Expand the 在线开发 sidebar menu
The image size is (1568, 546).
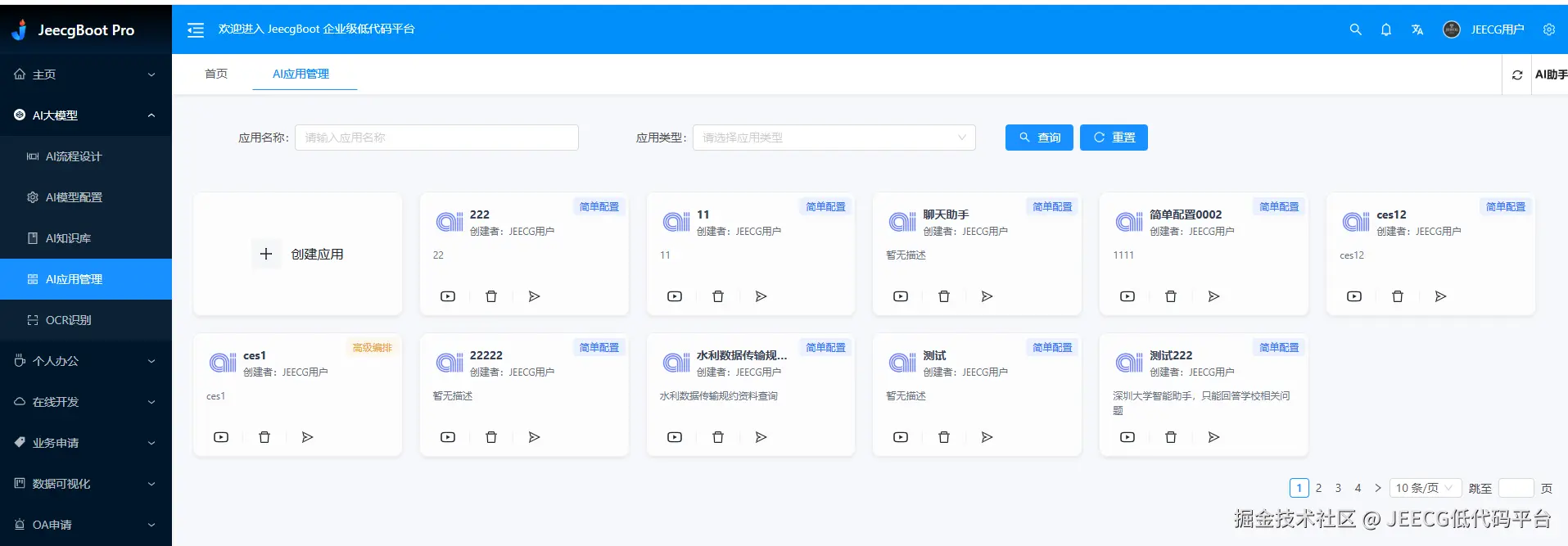(x=86, y=402)
